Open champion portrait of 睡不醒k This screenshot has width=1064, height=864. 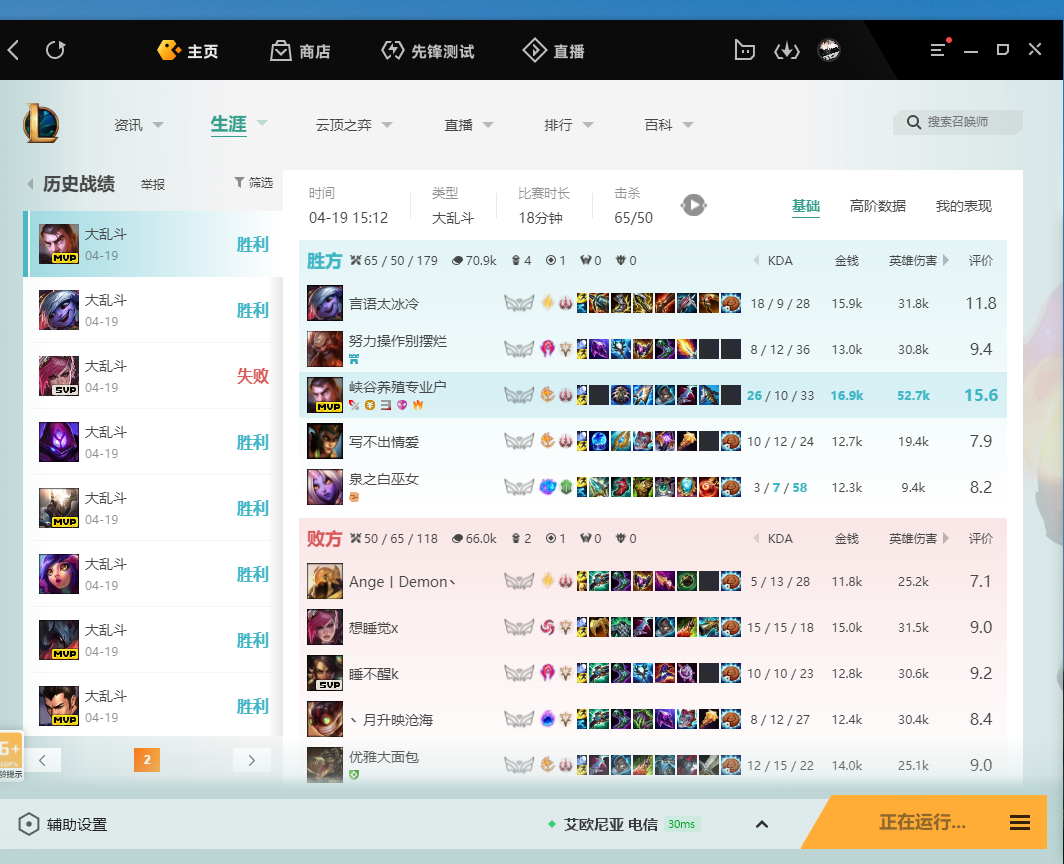click(324, 674)
